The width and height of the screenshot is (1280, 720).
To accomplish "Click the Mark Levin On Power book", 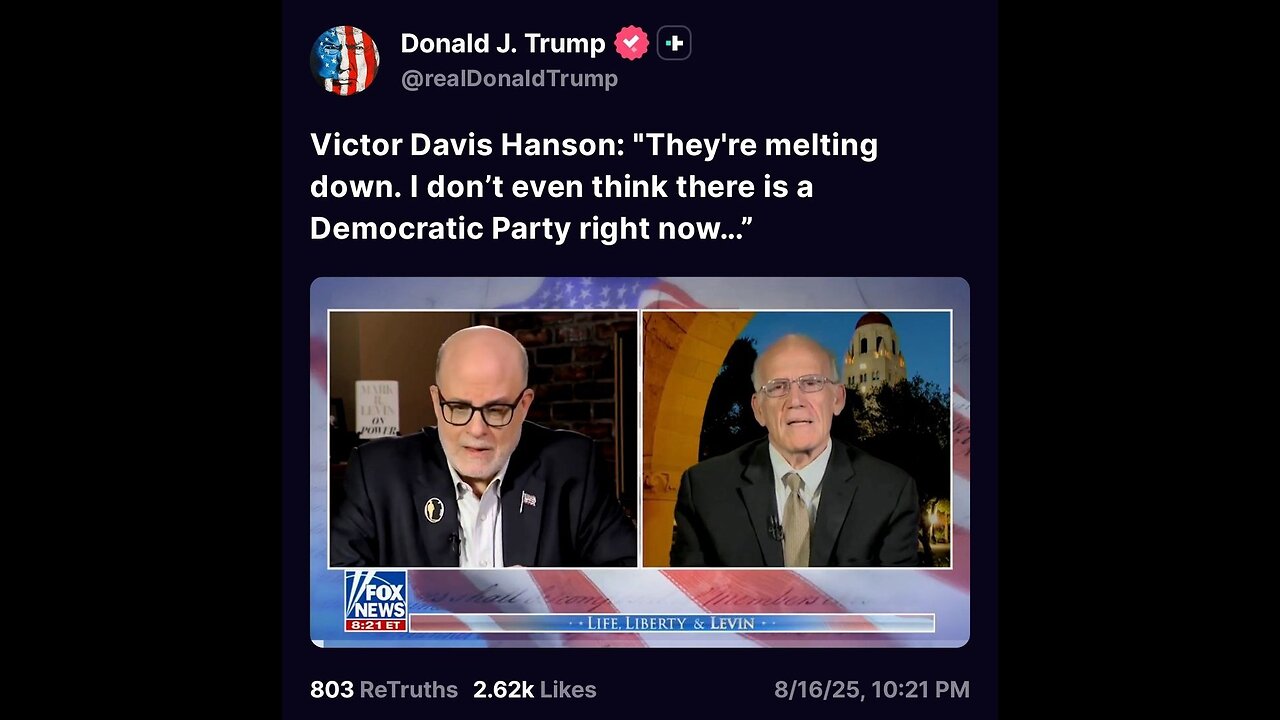I will 377,408.
